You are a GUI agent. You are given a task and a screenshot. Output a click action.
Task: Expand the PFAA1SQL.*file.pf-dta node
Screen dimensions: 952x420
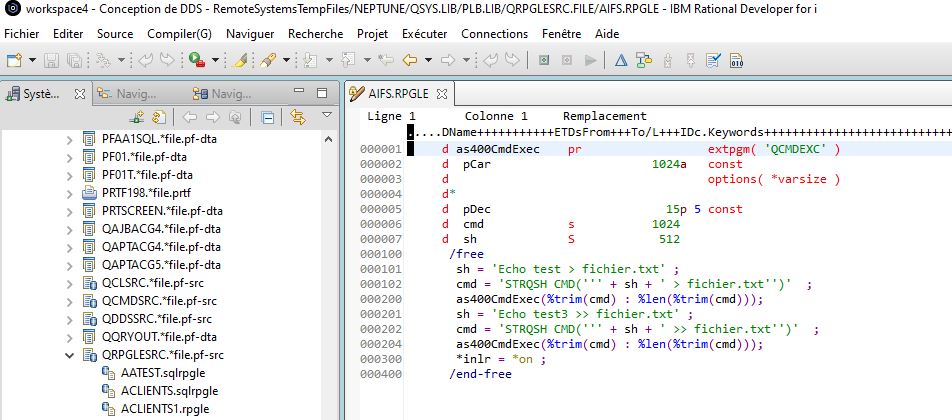[69, 140]
